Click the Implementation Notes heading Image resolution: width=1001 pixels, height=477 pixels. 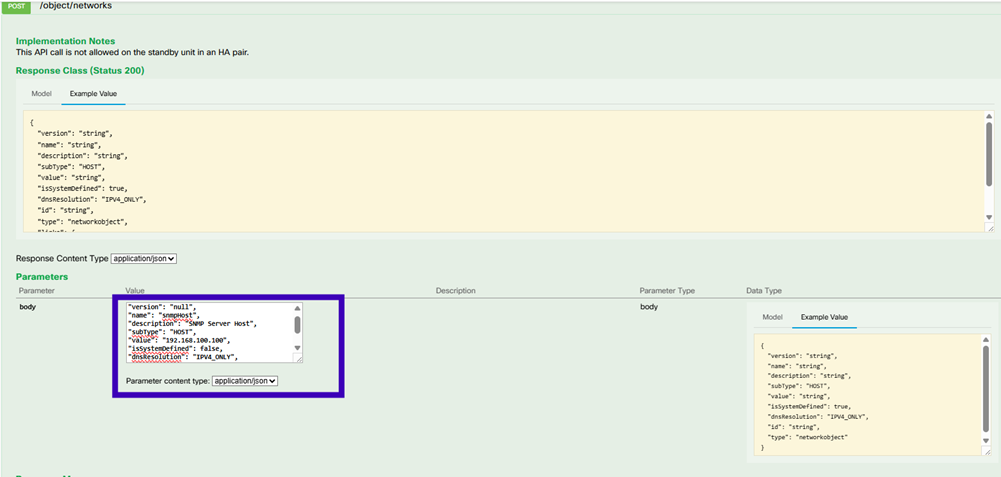pos(66,41)
